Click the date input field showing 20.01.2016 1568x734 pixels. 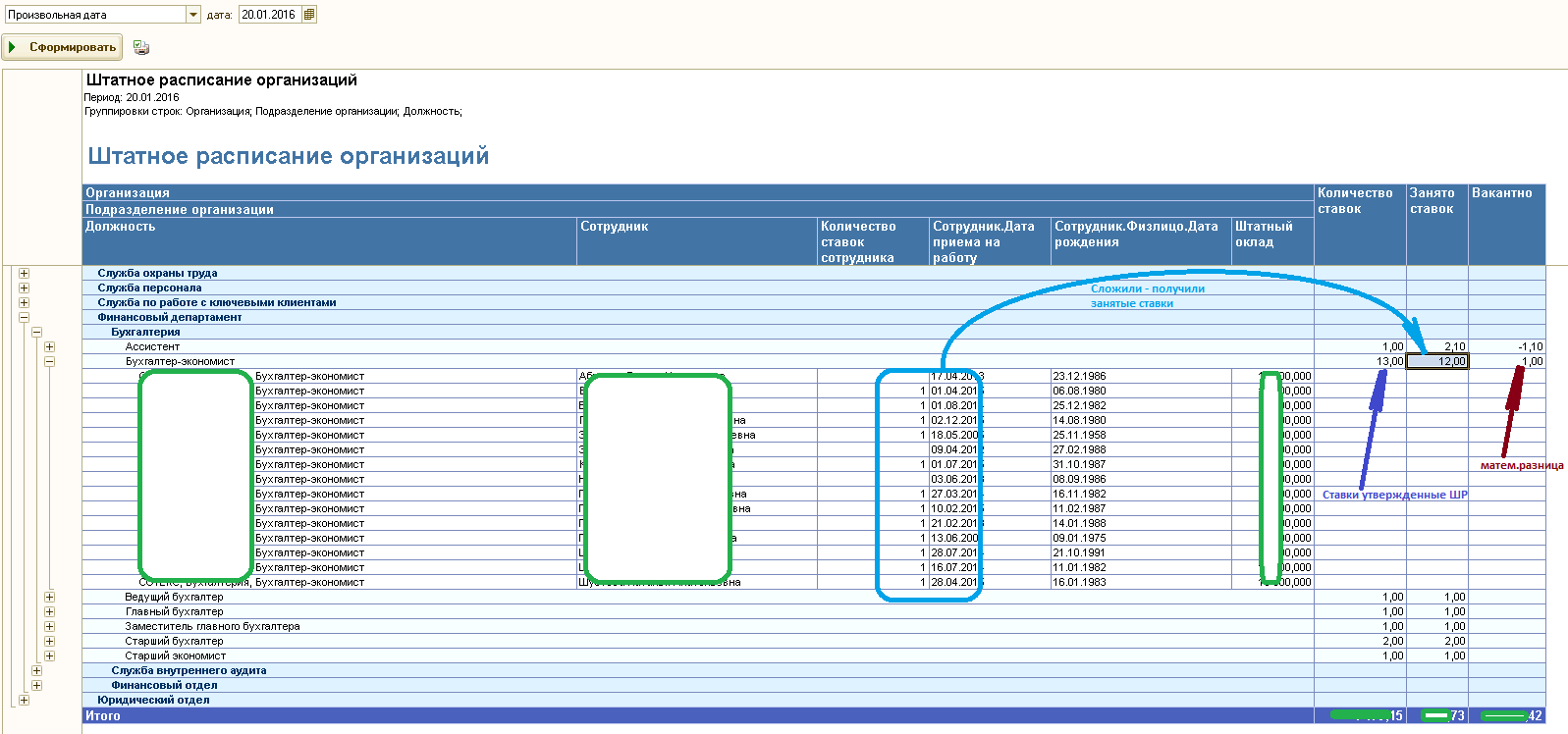(269, 15)
